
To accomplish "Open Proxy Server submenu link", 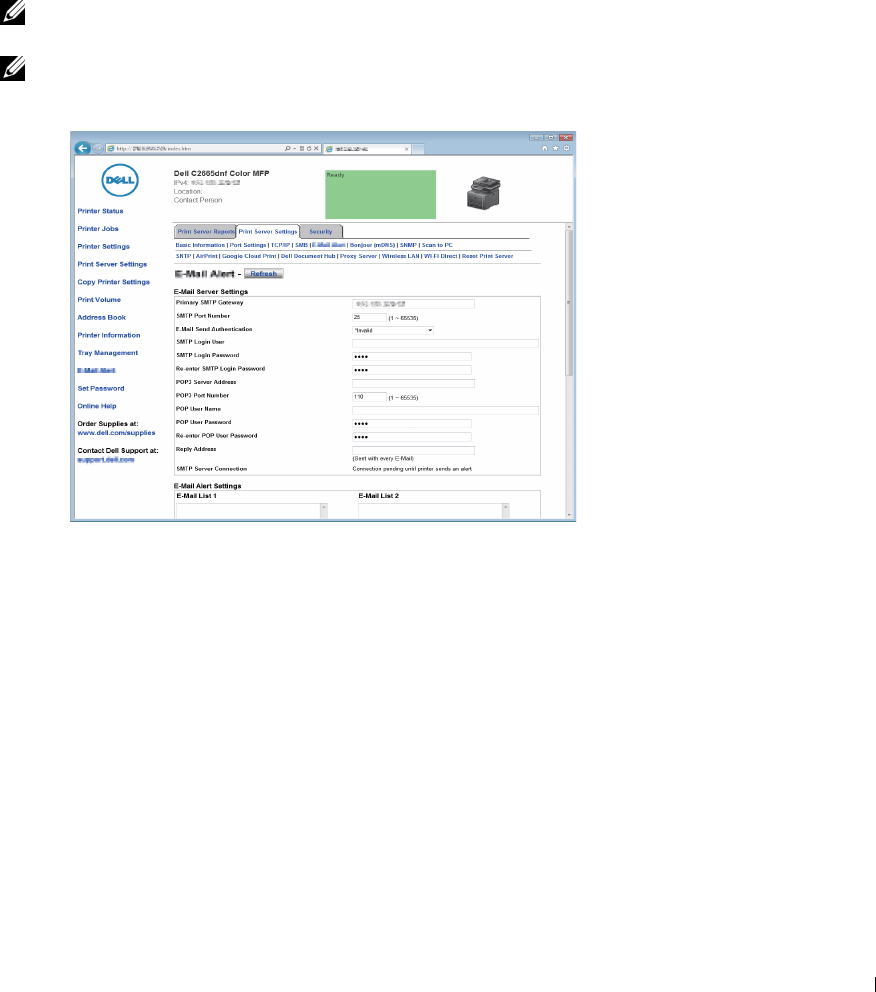I will 359,256.
